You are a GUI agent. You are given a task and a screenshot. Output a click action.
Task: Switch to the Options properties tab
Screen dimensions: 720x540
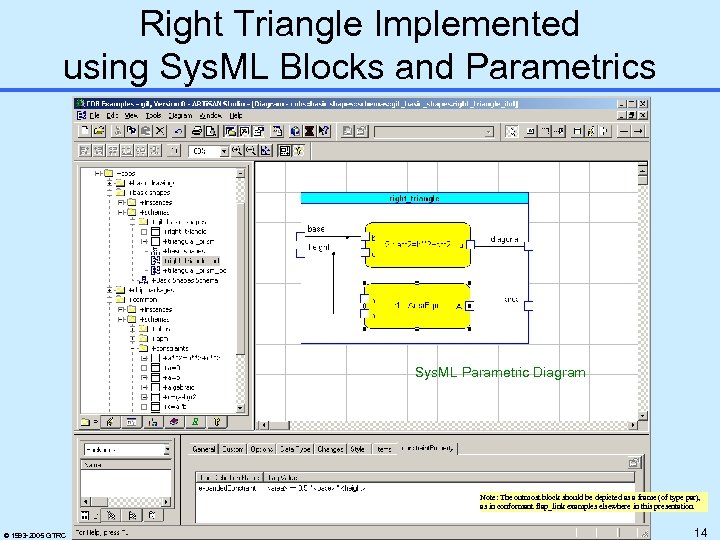[262, 449]
